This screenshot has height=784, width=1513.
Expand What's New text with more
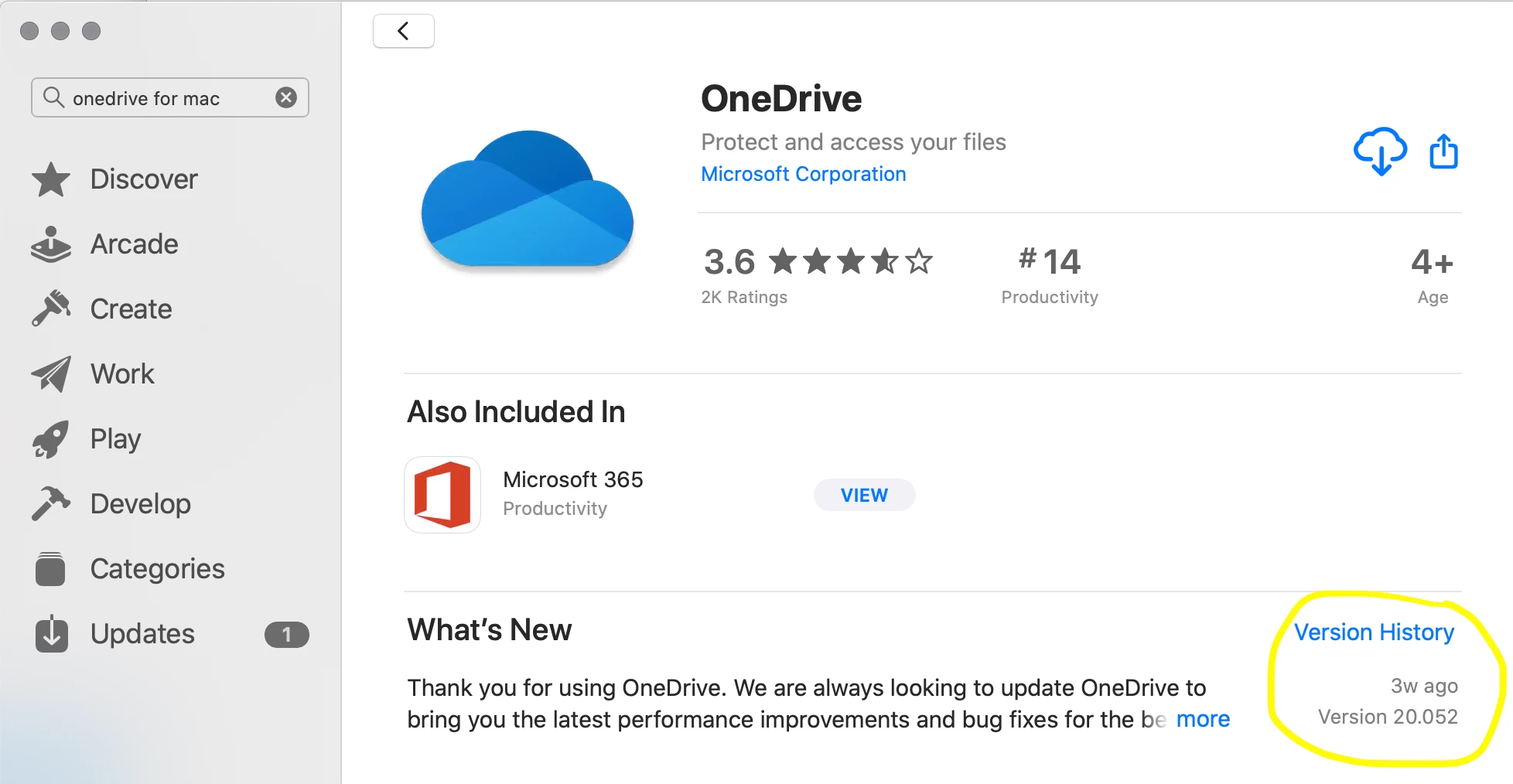(1203, 719)
